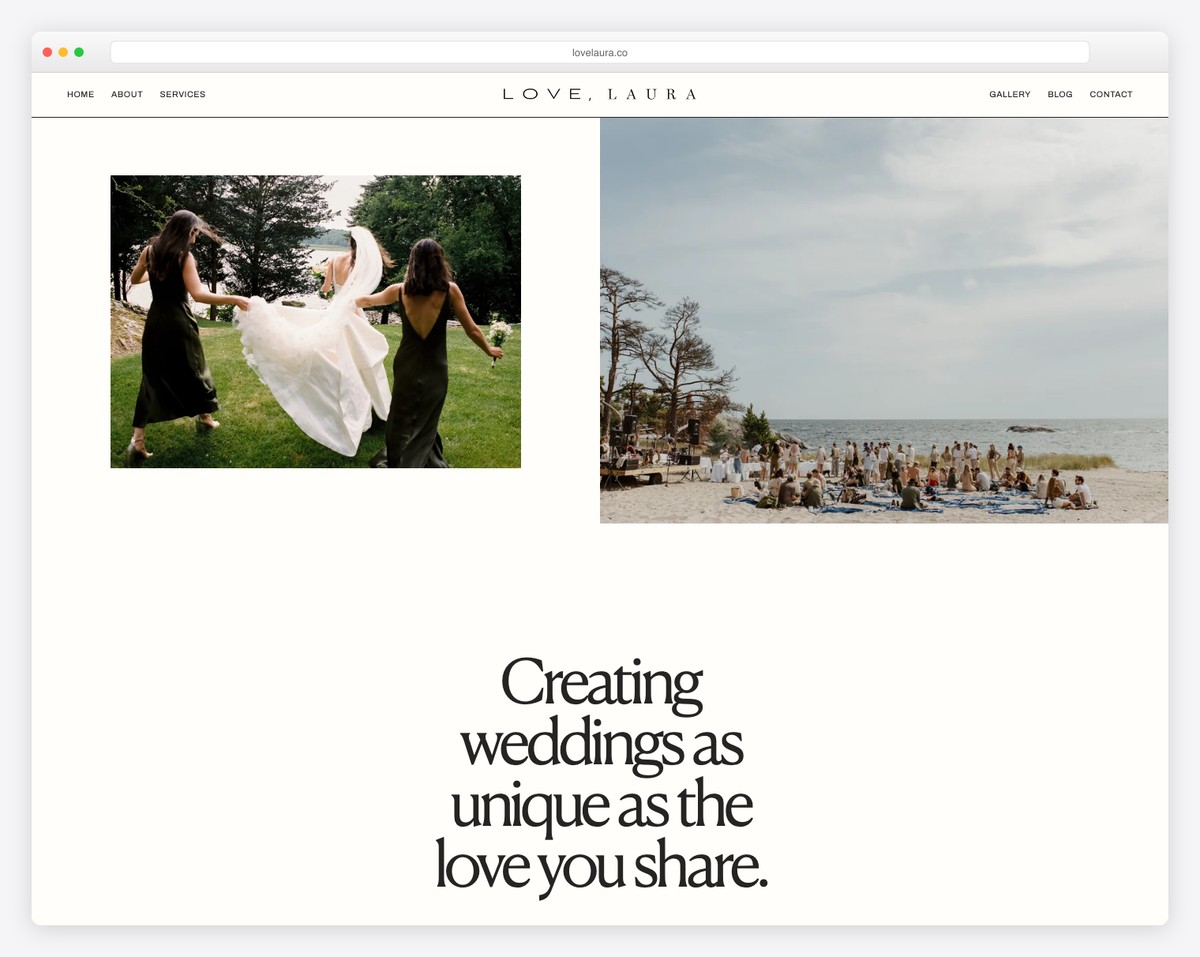This screenshot has height=957, width=1200.
Task: Minimize the browser with the yellow button
Action: (x=63, y=51)
